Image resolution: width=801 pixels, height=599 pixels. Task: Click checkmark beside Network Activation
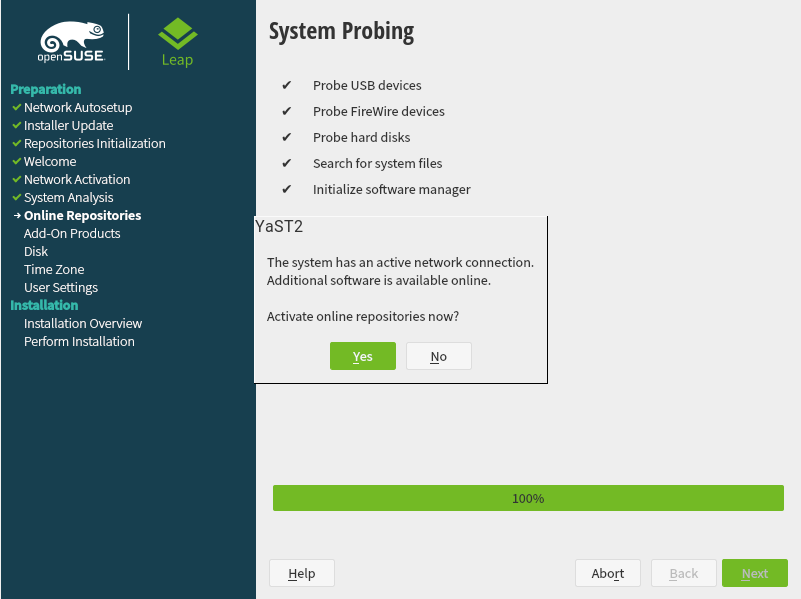click(x=17, y=179)
